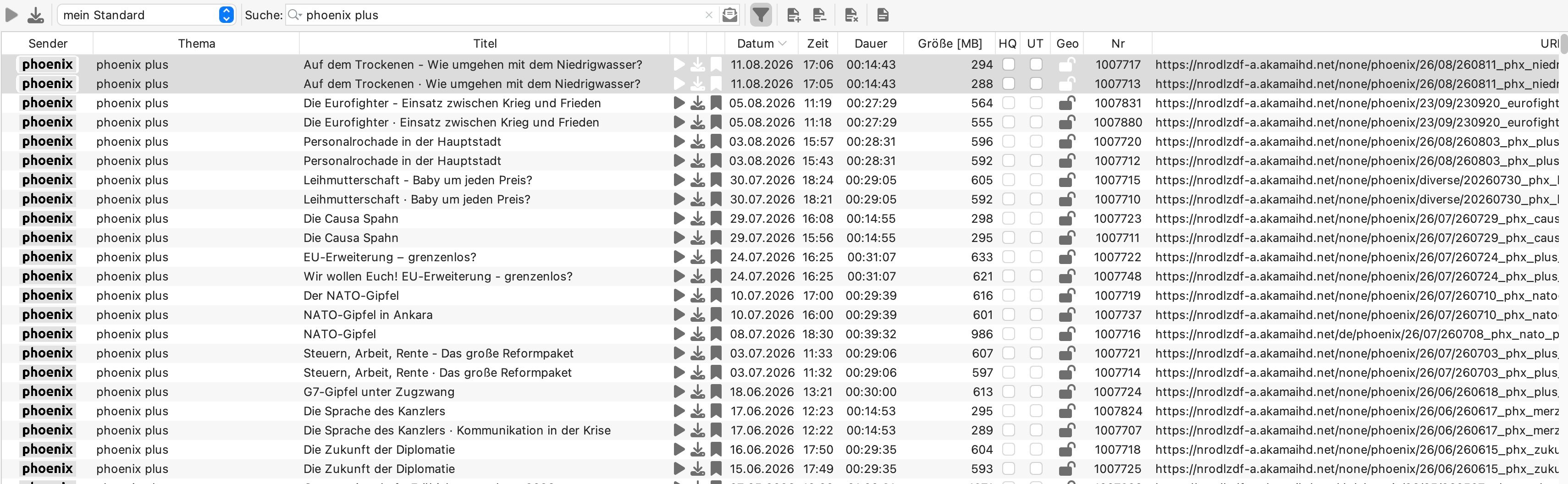Sort by the Größe [MB] column
This screenshot has height=484, width=1568.
coord(950,43)
